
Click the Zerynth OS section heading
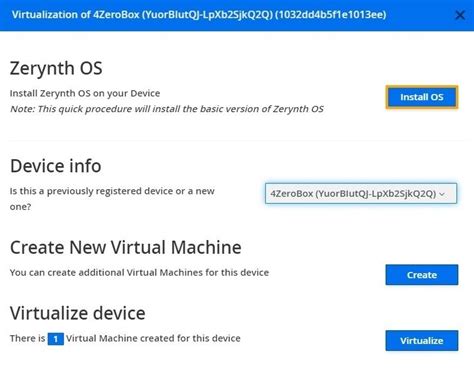tap(56, 68)
